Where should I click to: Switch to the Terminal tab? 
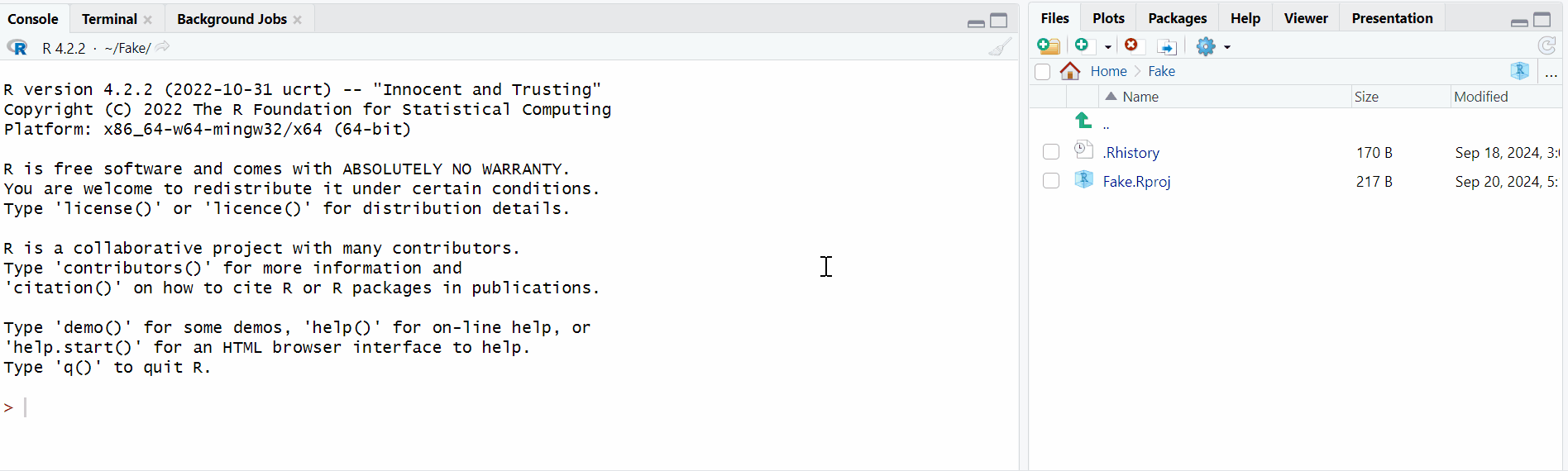point(109,19)
